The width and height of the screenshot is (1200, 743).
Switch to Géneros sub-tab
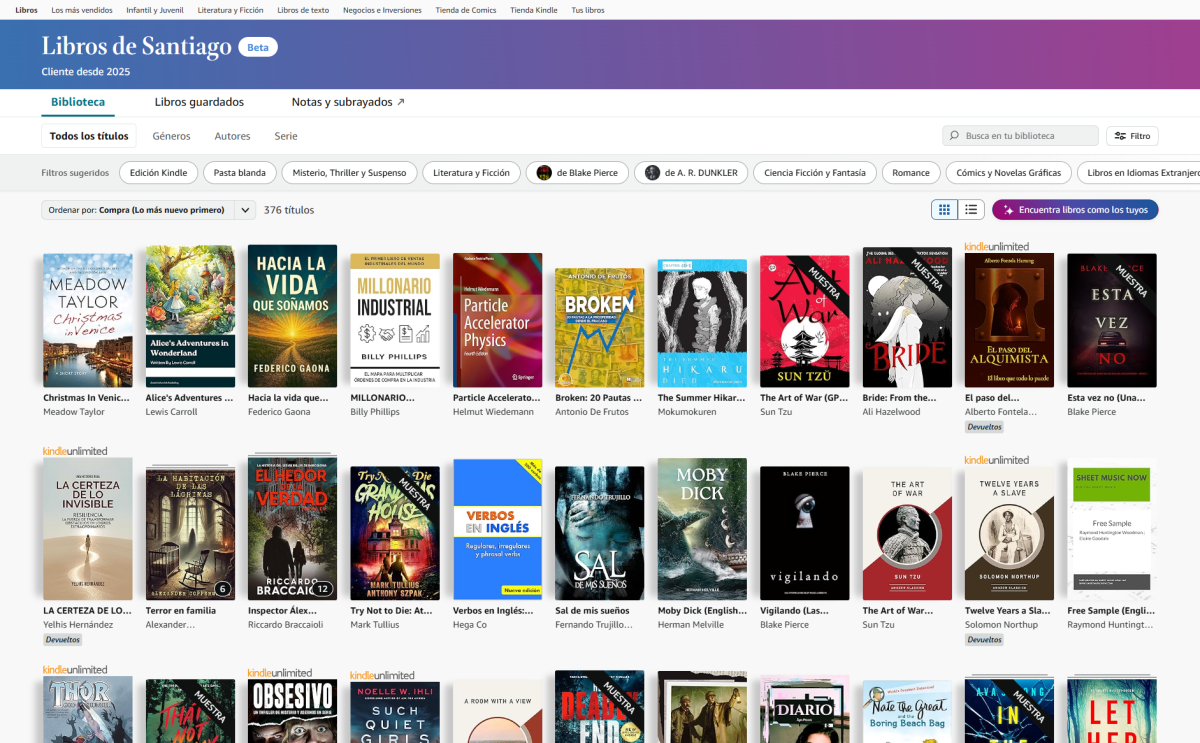pyautogui.click(x=171, y=136)
